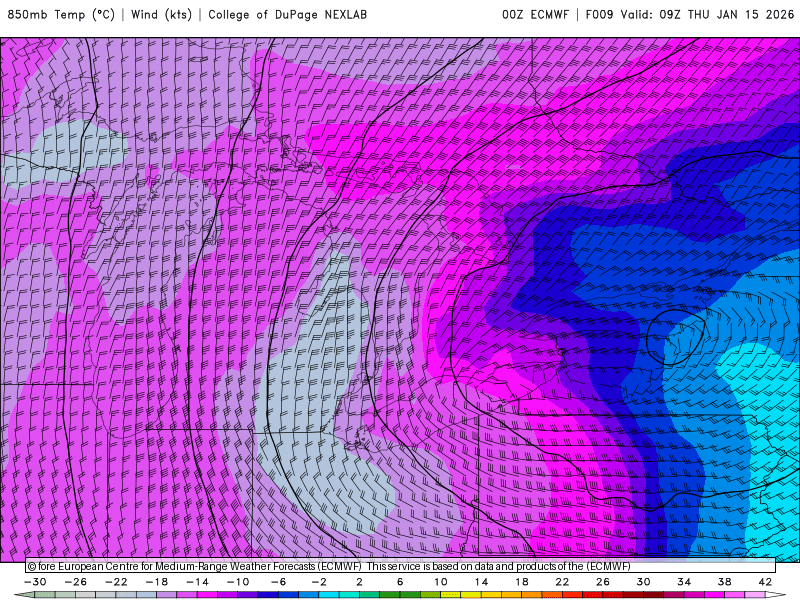Click the -18 label on the temperature scale
Screen dimensions: 800x600
pos(157,582)
